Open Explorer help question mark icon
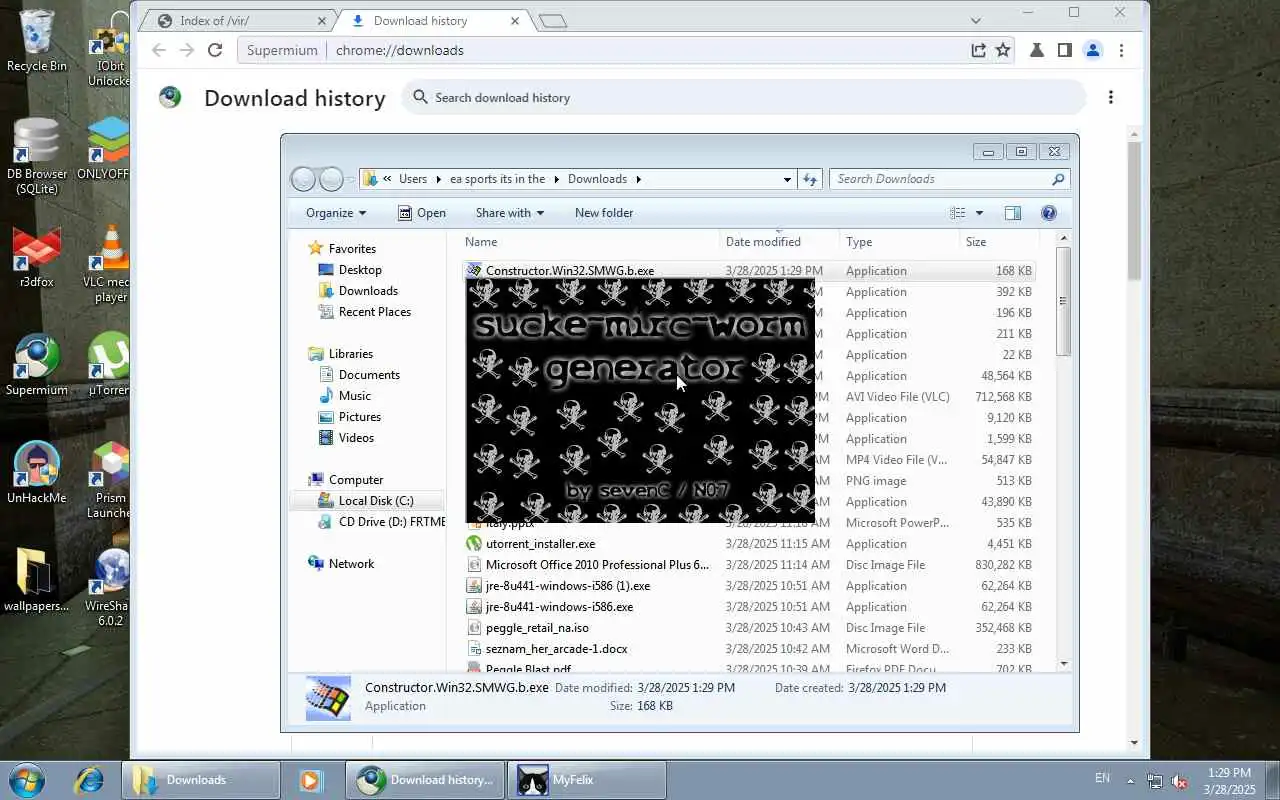Viewport: 1280px width, 800px height. (1049, 213)
